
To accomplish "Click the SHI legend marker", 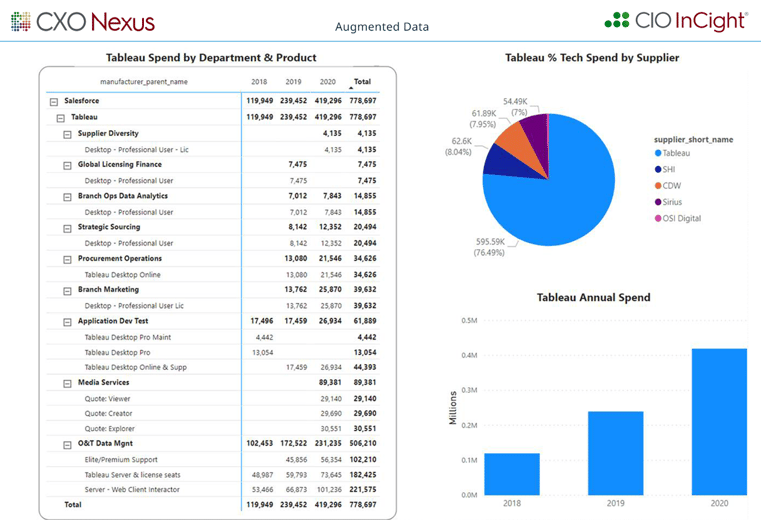I will (658, 169).
